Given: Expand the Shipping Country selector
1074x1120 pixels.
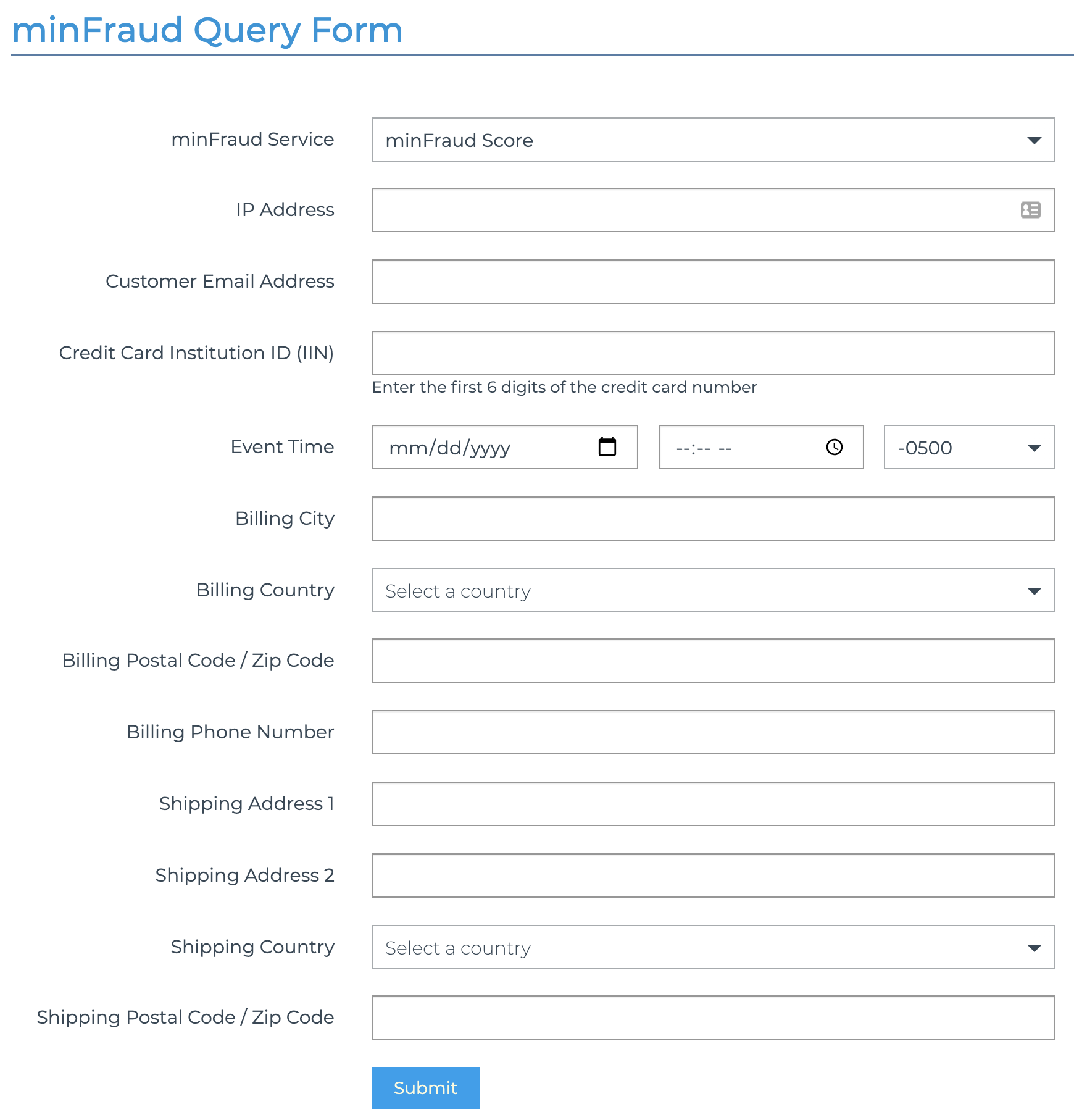Looking at the screenshot, I should click(x=713, y=948).
